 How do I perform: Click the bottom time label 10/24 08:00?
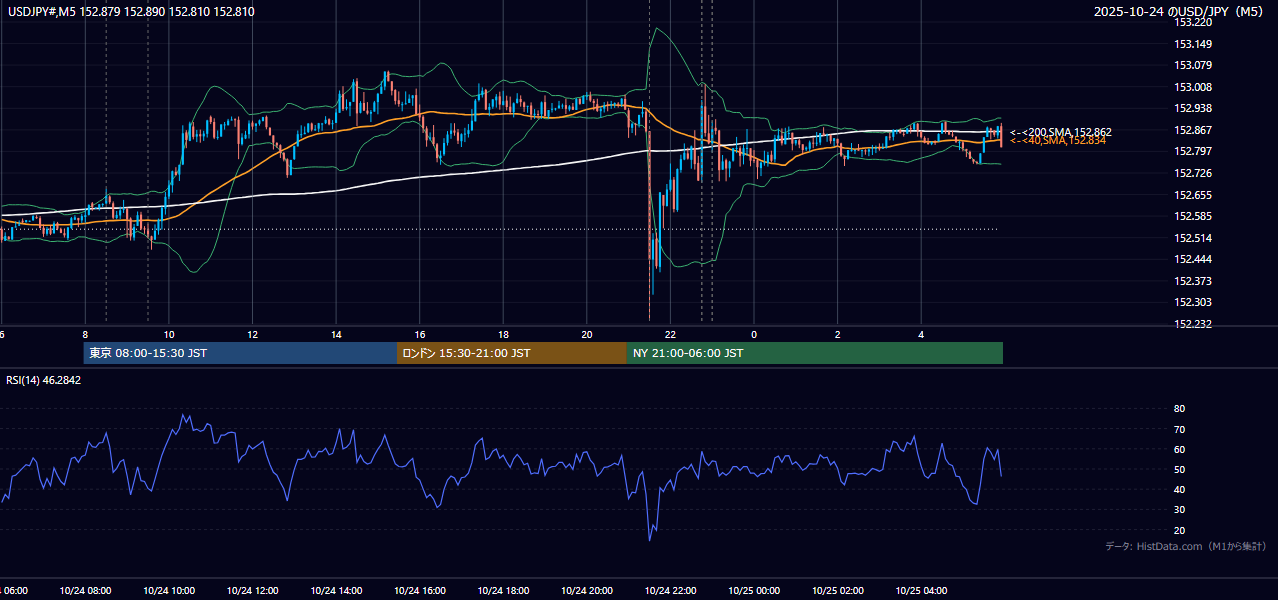85,591
